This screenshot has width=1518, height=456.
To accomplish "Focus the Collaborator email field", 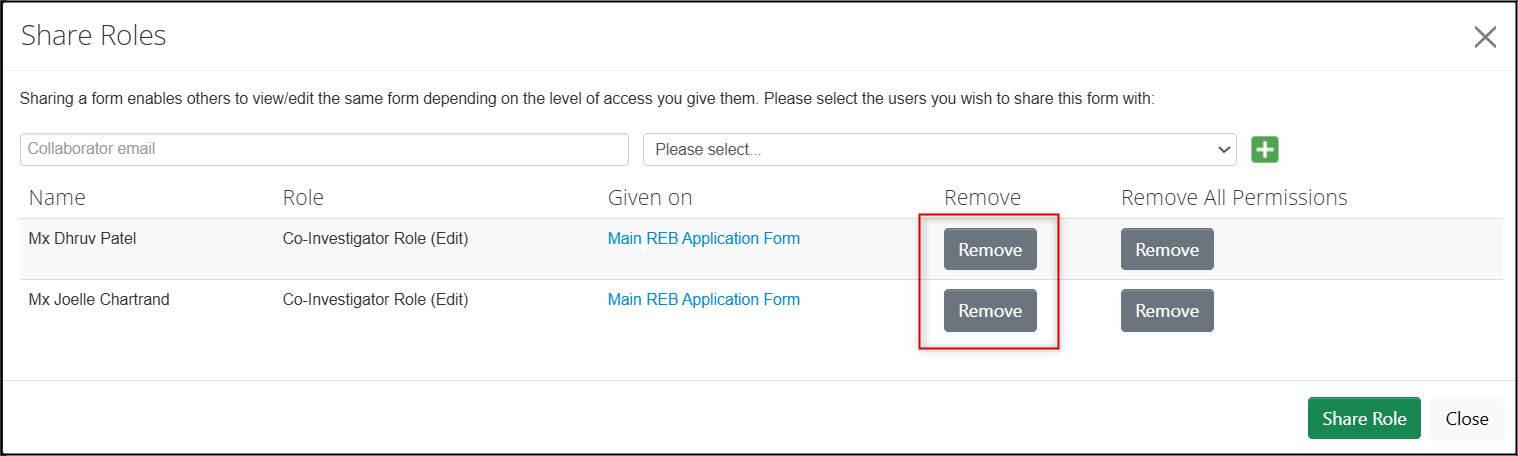I will [324, 149].
